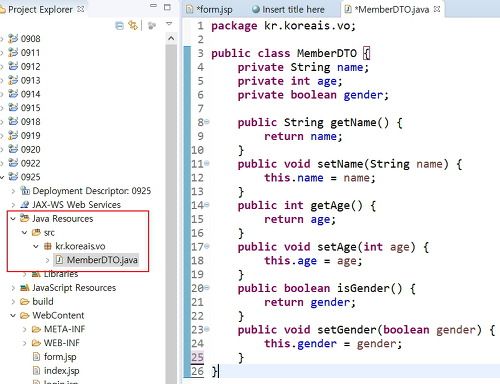Click the Deployment Descriptor icon

pyautogui.click(x=25, y=191)
